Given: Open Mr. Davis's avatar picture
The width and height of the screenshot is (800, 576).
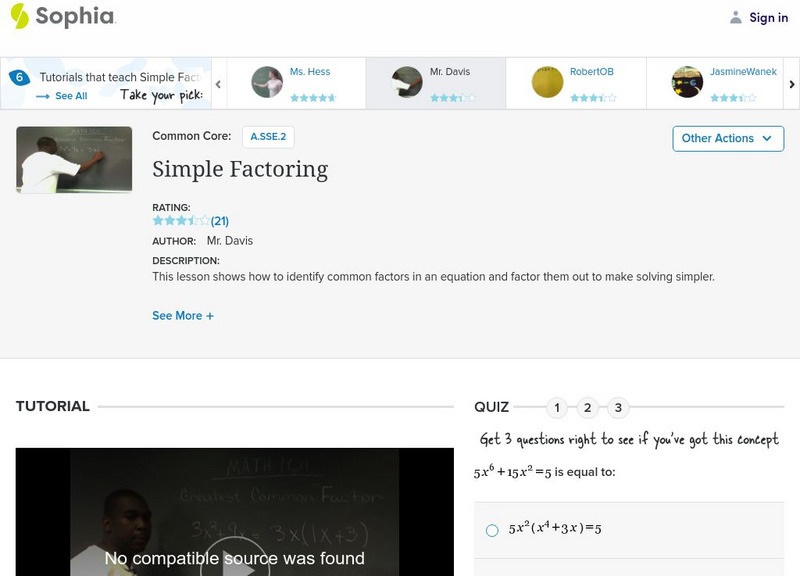Looking at the screenshot, I should pos(405,83).
